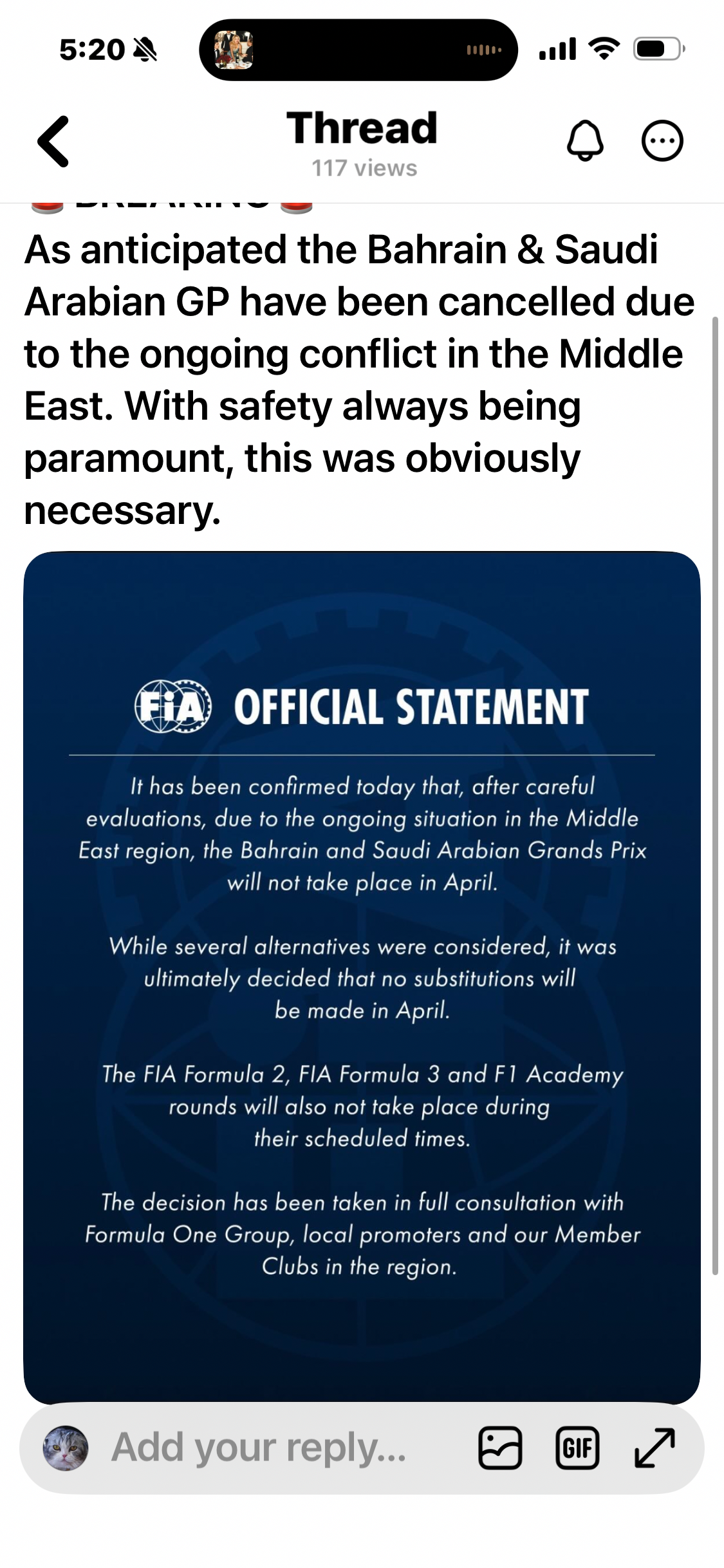Tap the cat profile avatar beside reply box
Image resolution: width=724 pixels, height=1568 pixels.
point(65,1448)
